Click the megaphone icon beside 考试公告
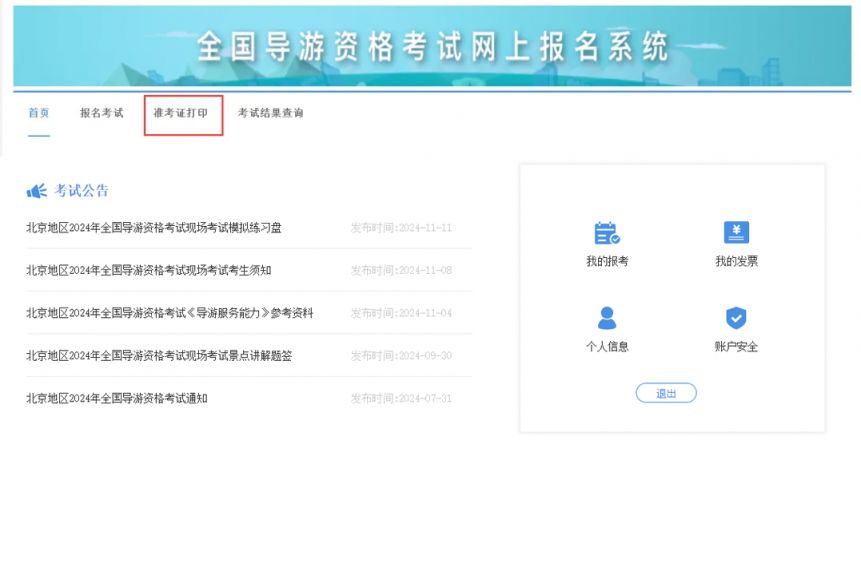861x583 pixels. [x=37, y=191]
